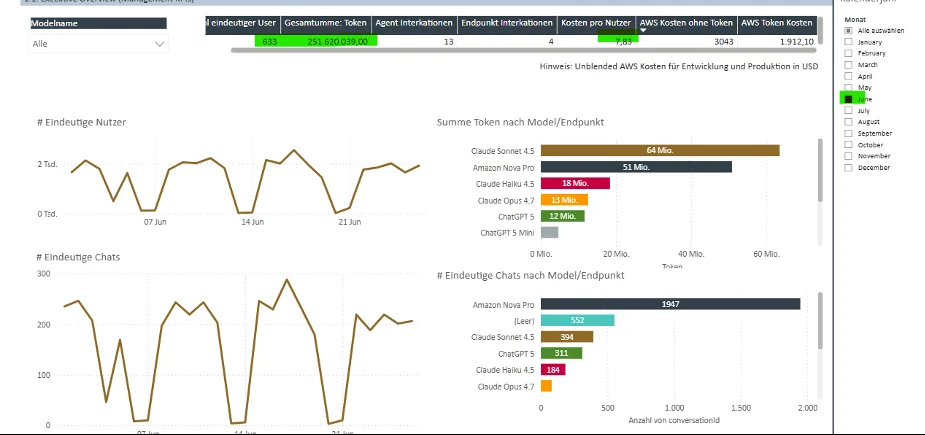The width and height of the screenshot is (925, 435).
Task: Open the Modelname dropdown showing Alle
Action: (x=98, y=44)
